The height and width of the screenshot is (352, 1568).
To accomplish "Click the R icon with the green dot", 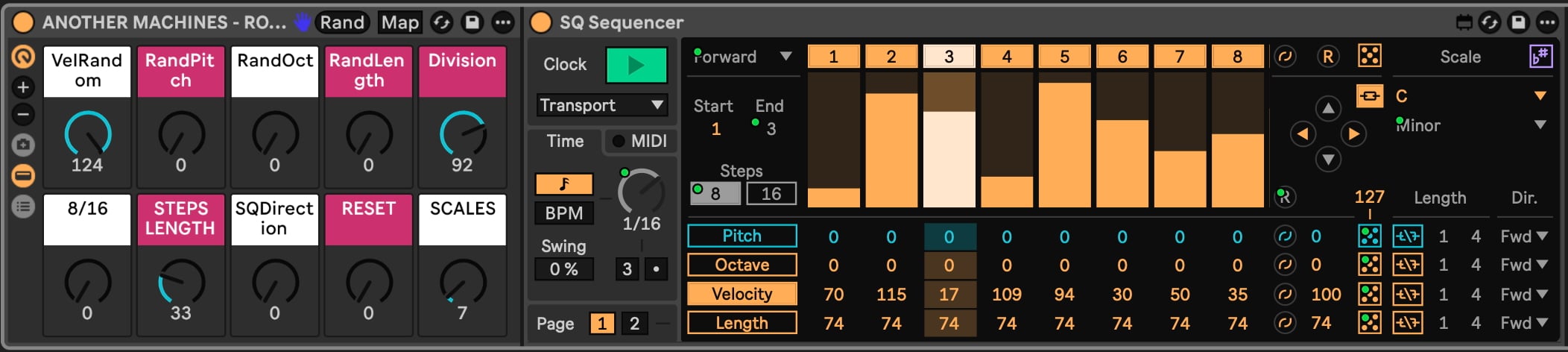I will (1285, 197).
